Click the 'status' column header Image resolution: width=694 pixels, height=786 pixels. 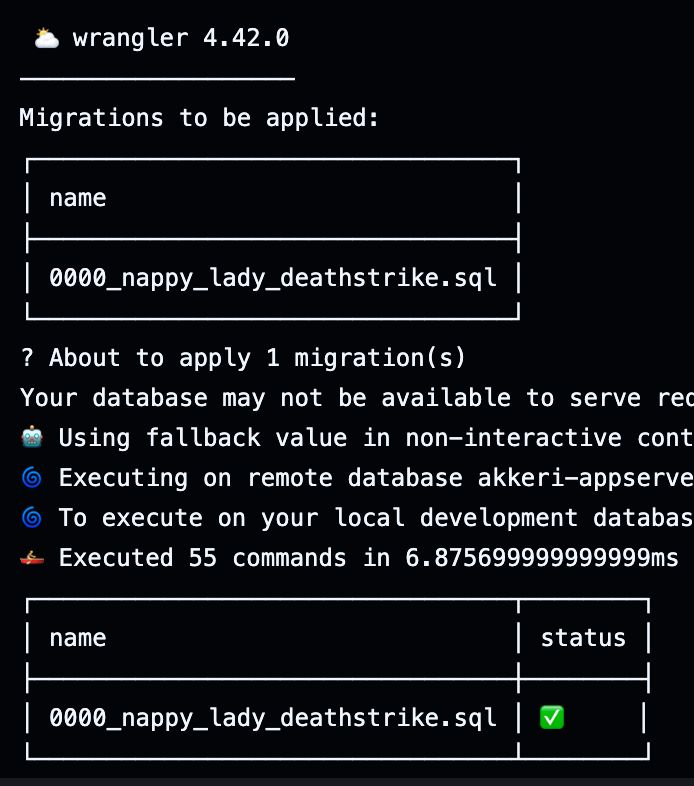coord(583,638)
